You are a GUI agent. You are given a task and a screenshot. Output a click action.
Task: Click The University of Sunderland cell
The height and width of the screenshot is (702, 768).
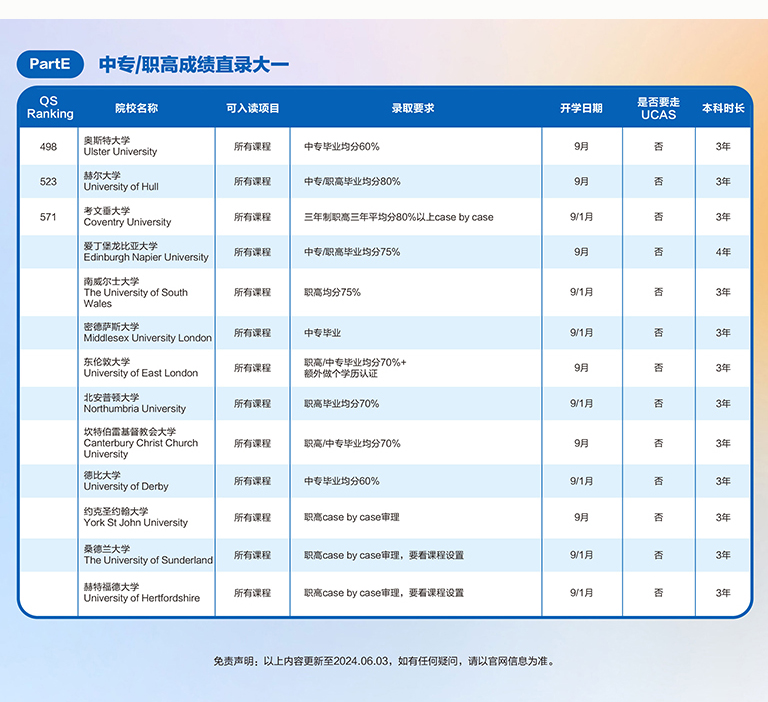click(146, 555)
